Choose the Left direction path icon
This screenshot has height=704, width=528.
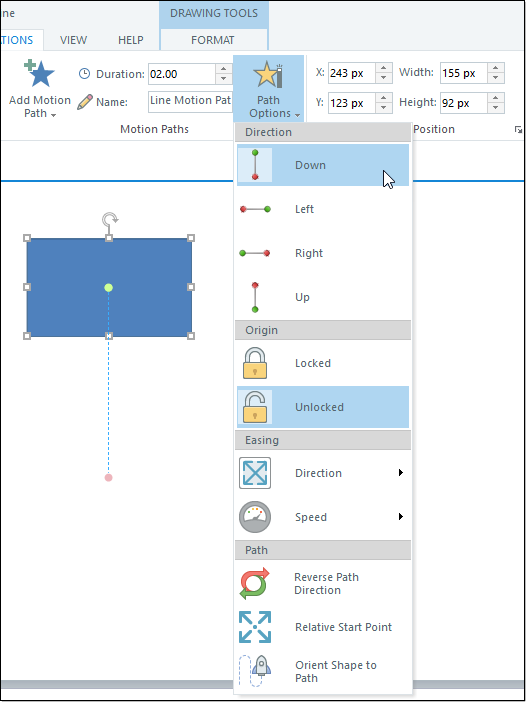[255, 209]
